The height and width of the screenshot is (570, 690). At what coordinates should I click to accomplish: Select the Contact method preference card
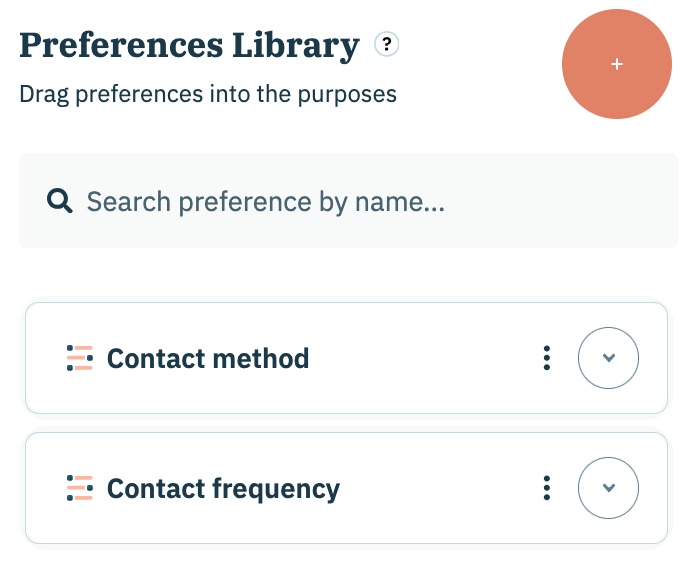[420, 358]
